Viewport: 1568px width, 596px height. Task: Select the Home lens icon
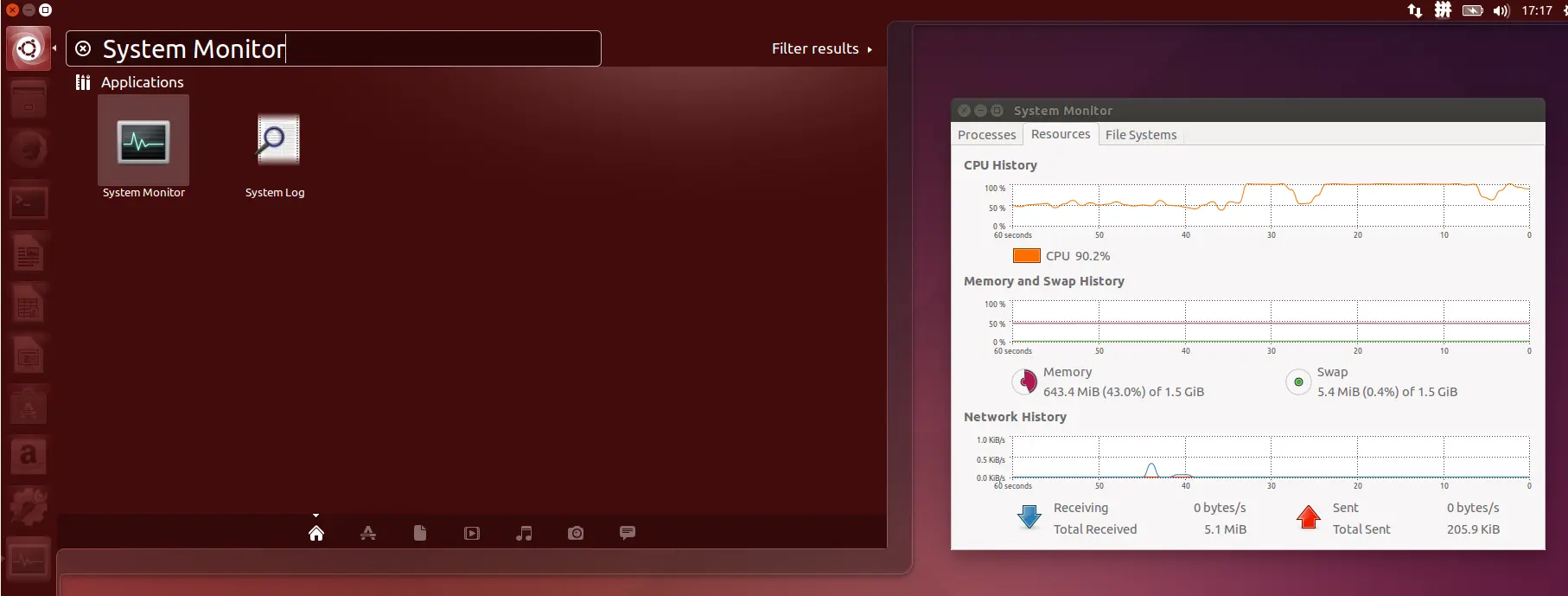pyautogui.click(x=316, y=533)
